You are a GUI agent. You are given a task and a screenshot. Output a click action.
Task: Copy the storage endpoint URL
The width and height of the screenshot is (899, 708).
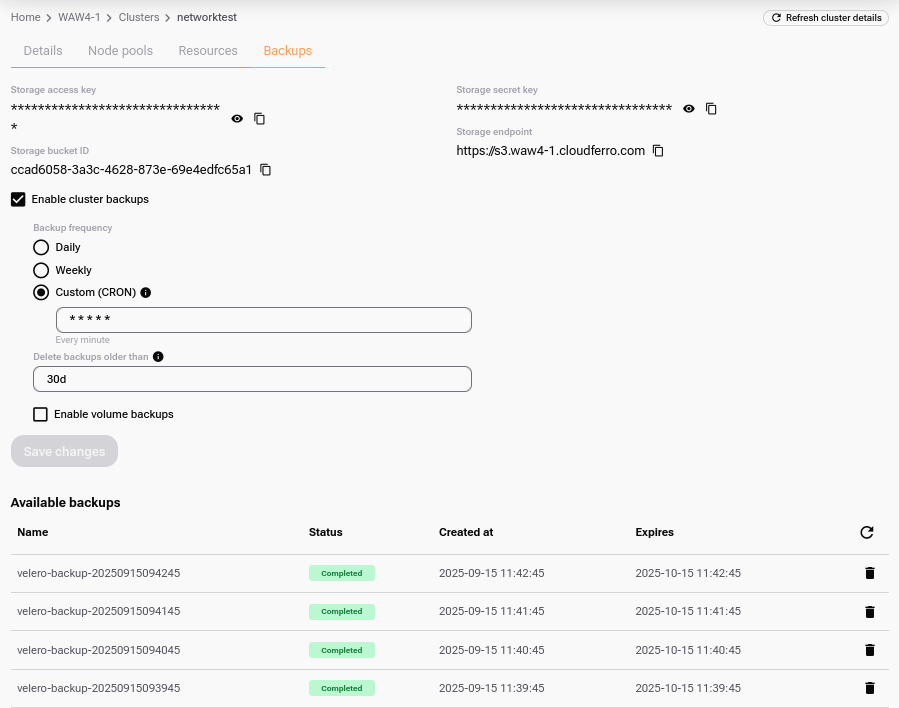(x=658, y=151)
